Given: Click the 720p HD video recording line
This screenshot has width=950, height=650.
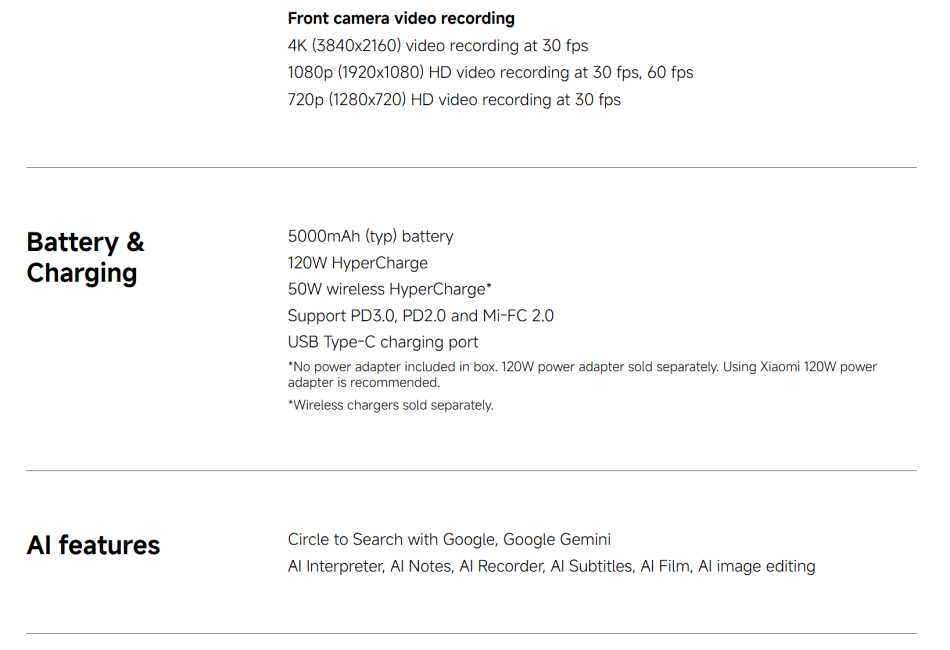Looking at the screenshot, I should (454, 99).
